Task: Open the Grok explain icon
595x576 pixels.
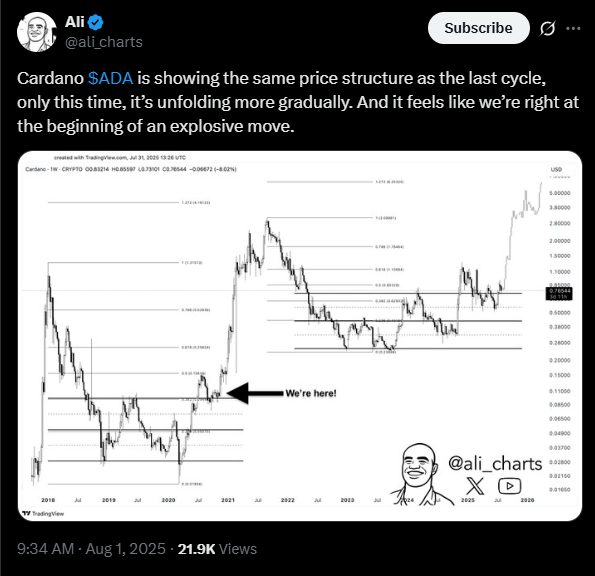Action: click(547, 28)
